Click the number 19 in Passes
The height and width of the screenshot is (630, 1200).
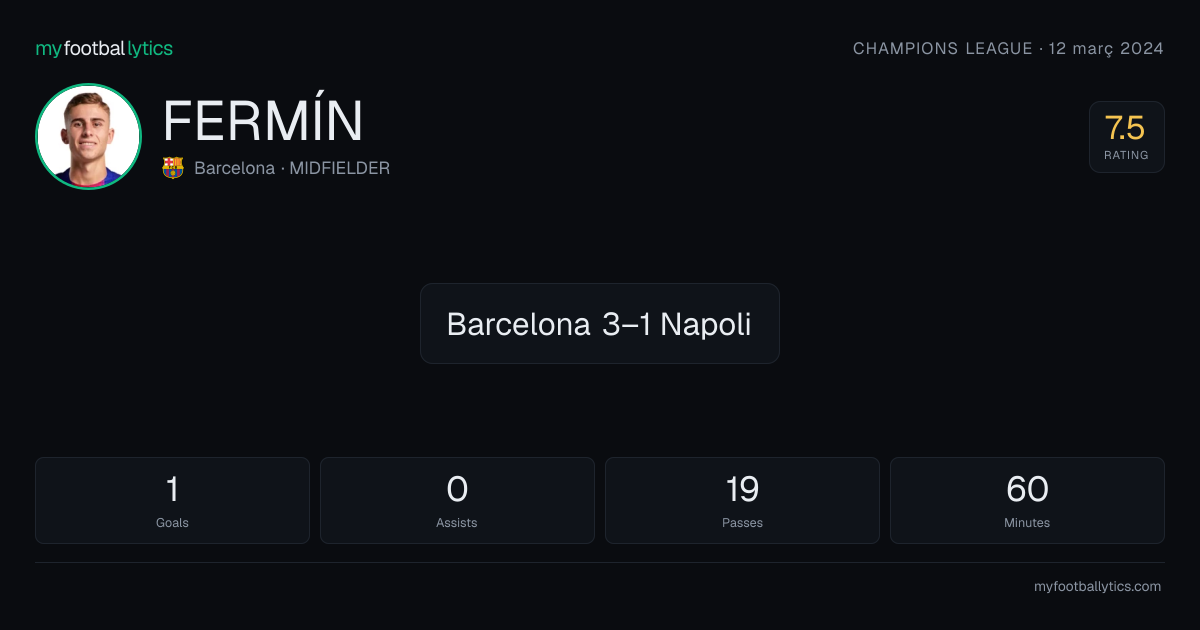tap(742, 490)
